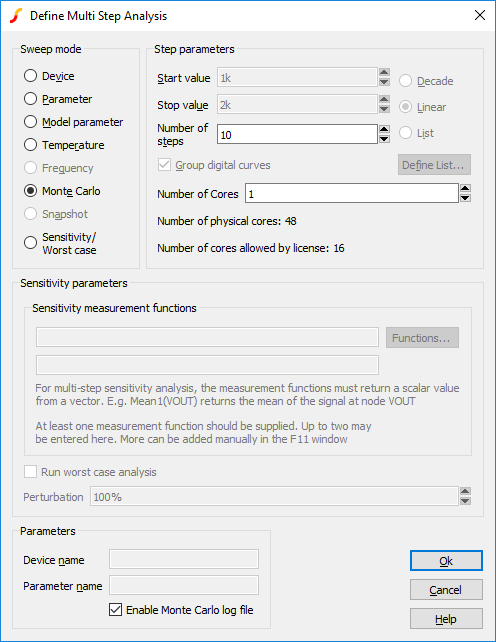This screenshot has height=642, width=496.
Task: Select Monte Carlo sweep mode
Action: 62,191
